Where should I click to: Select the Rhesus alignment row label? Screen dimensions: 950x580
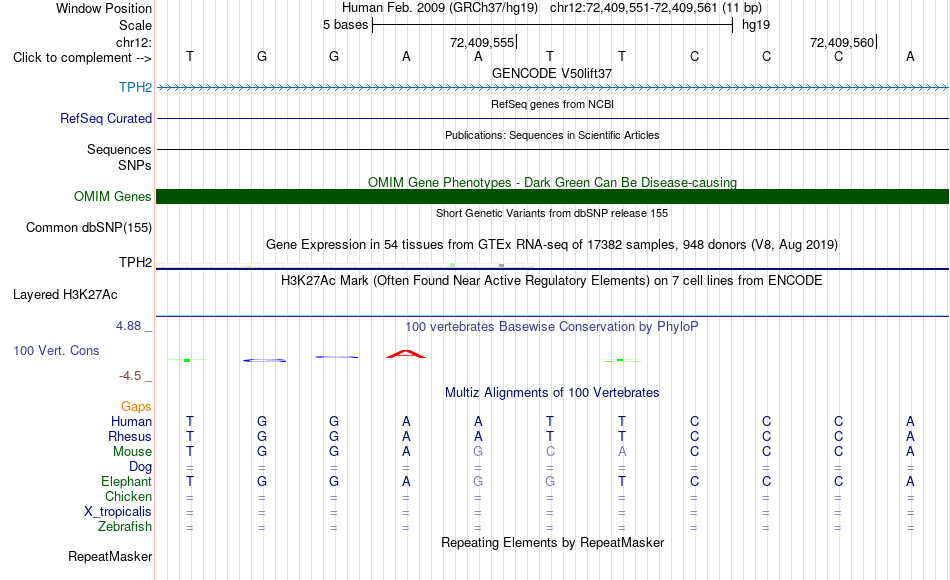pyautogui.click(x=130, y=436)
